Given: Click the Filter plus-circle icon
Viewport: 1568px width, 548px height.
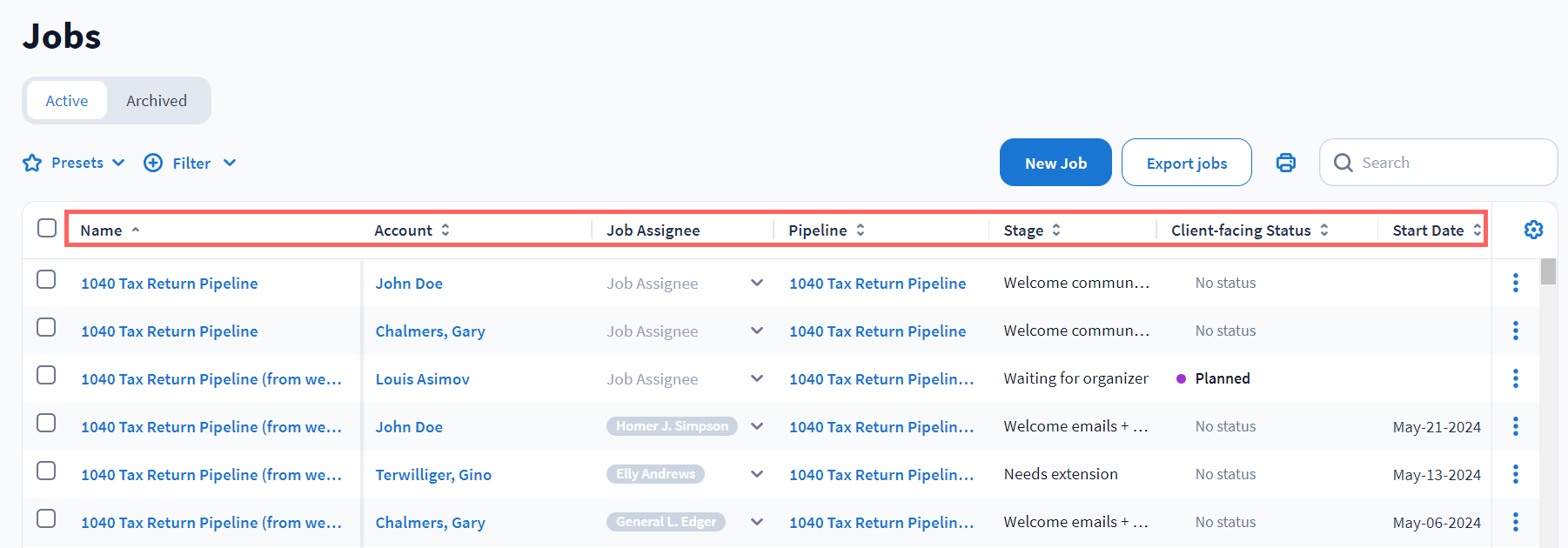Looking at the screenshot, I should click(x=153, y=163).
